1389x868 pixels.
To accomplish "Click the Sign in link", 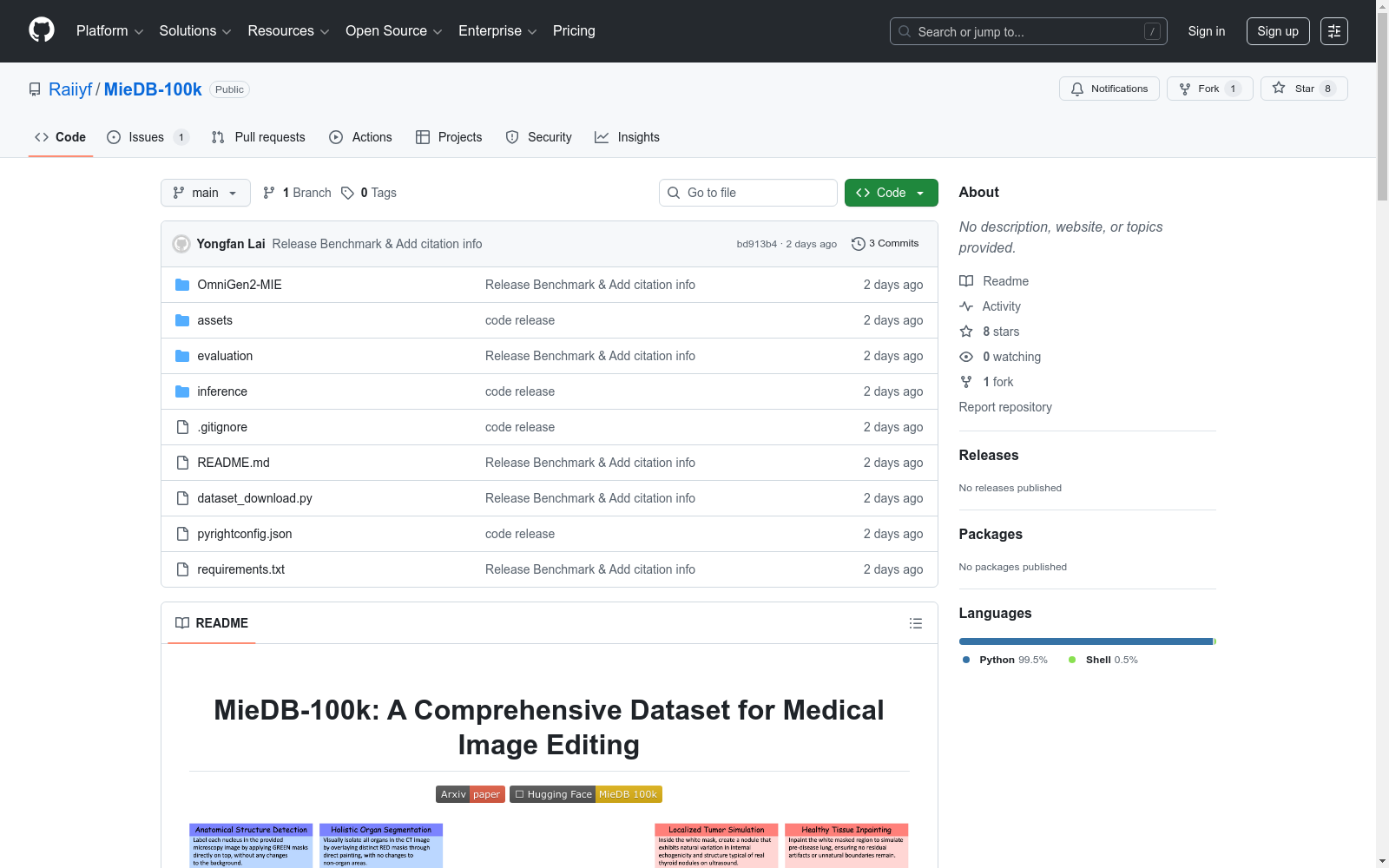I will point(1207,31).
